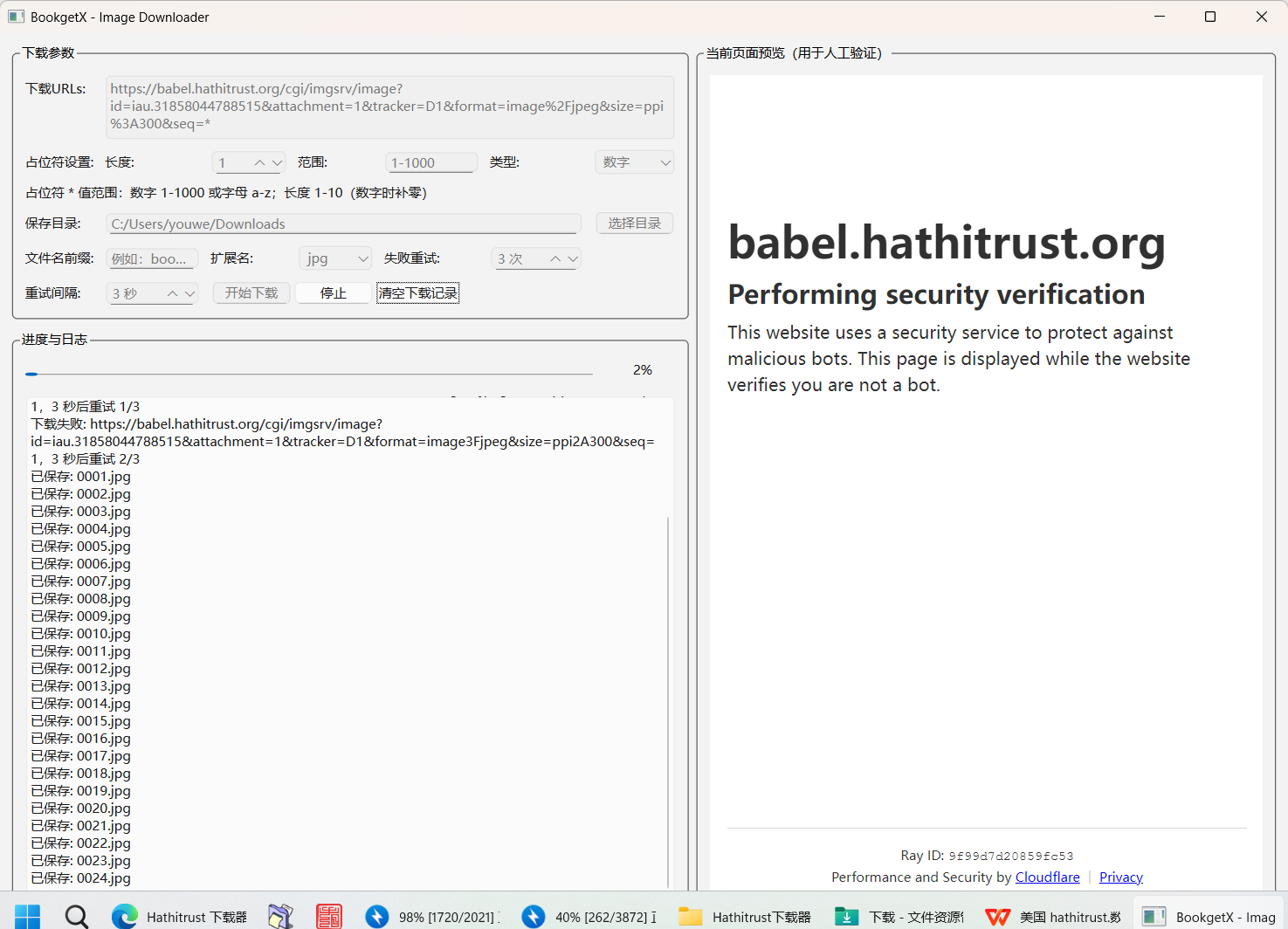
Task: Open 下载 - 文件资源 explorer window
Action: [899, 916]
